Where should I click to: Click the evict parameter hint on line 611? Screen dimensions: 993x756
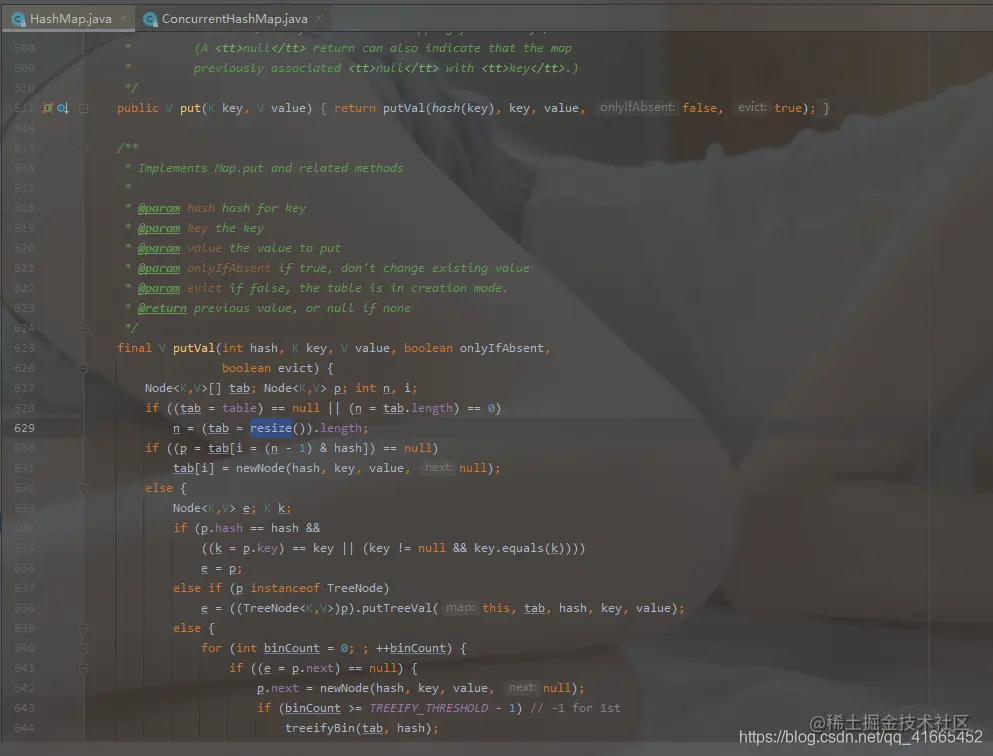point(752,108)
